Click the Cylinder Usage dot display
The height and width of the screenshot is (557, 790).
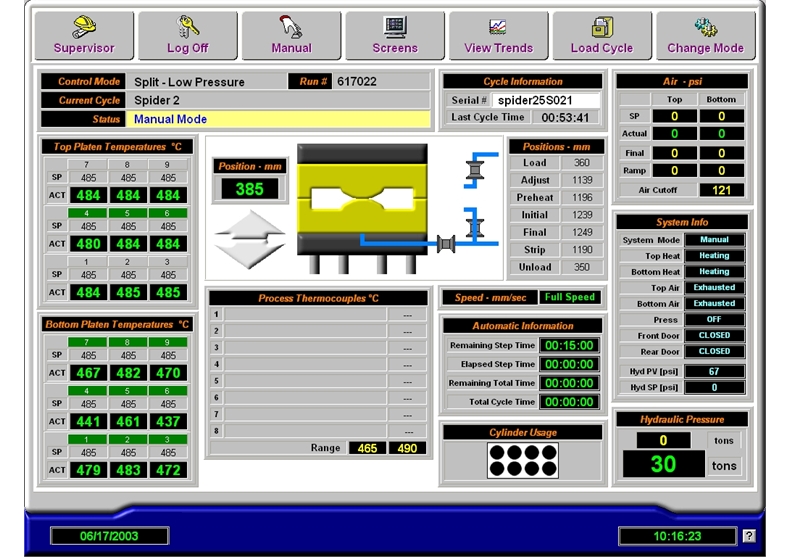521,460
